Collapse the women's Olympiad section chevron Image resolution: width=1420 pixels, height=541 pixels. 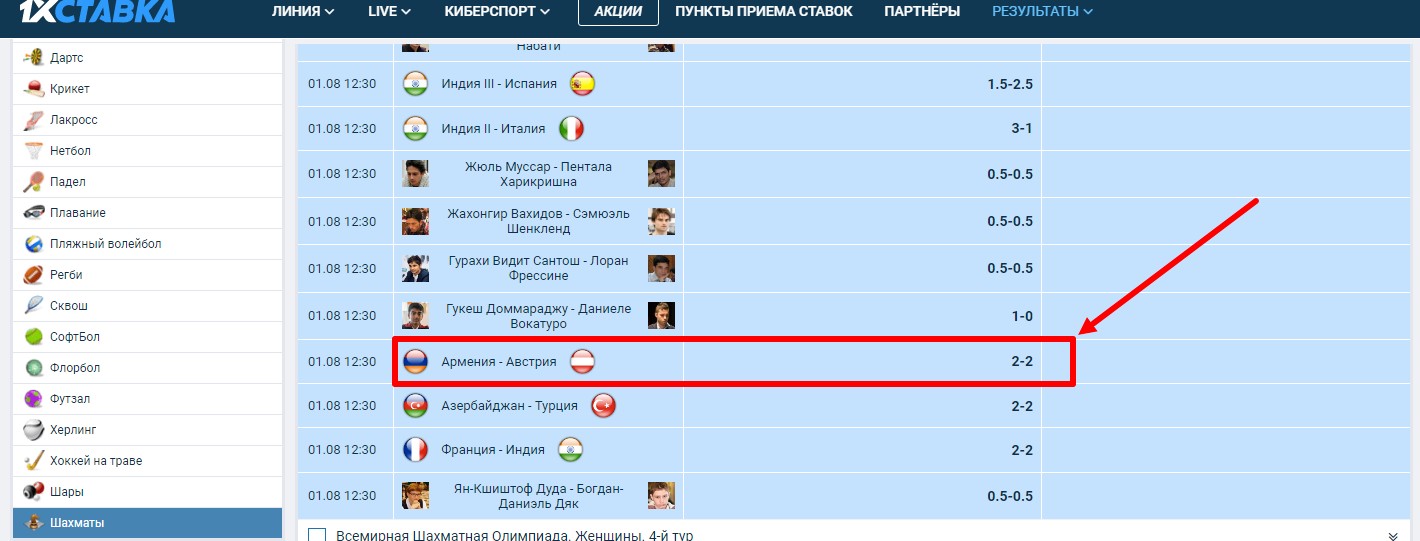click(1393, 535)
